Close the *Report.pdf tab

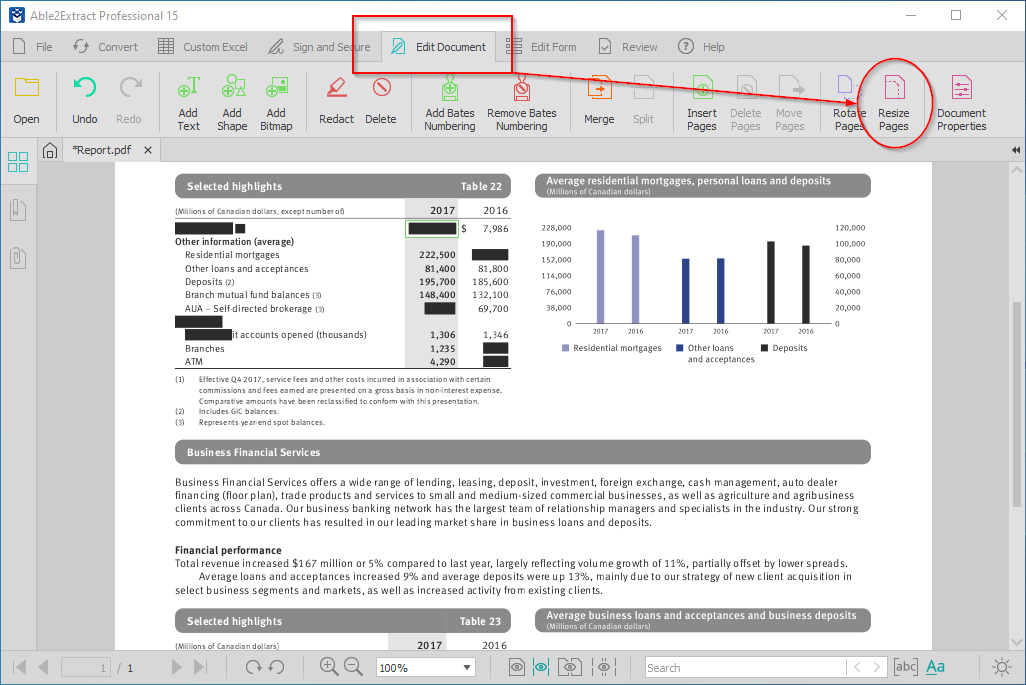click(148, 150)
